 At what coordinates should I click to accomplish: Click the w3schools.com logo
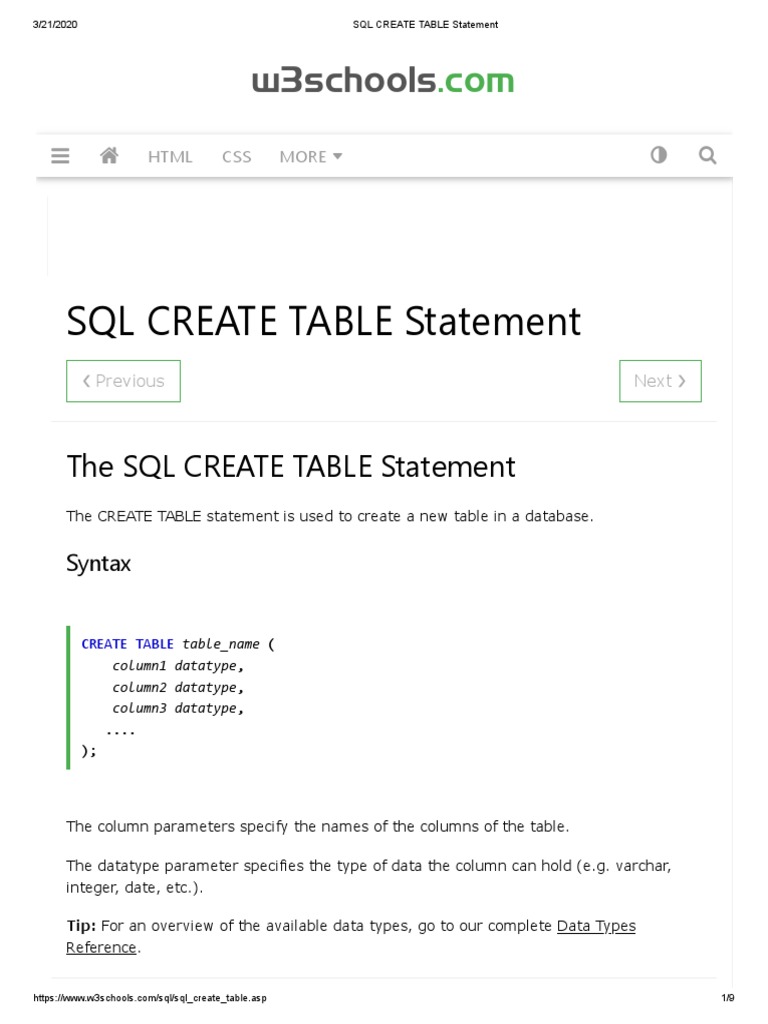(383, 81)
